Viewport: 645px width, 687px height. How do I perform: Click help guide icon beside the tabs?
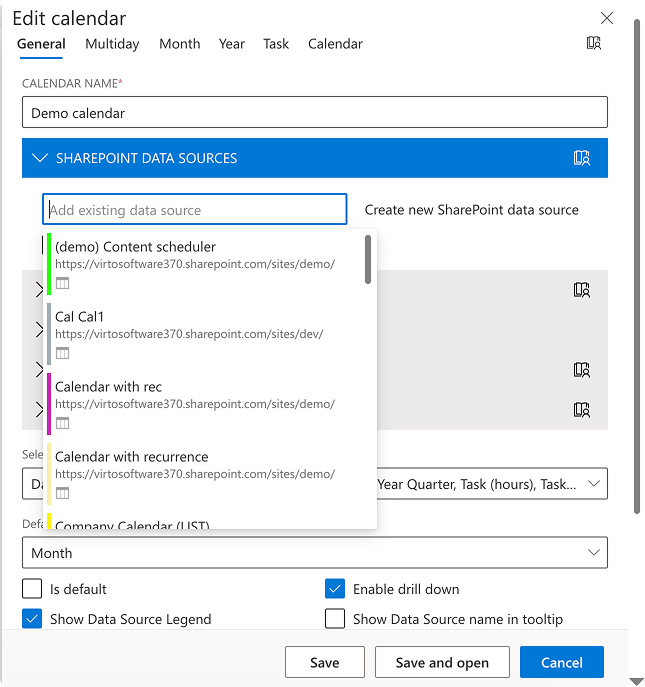594,43
